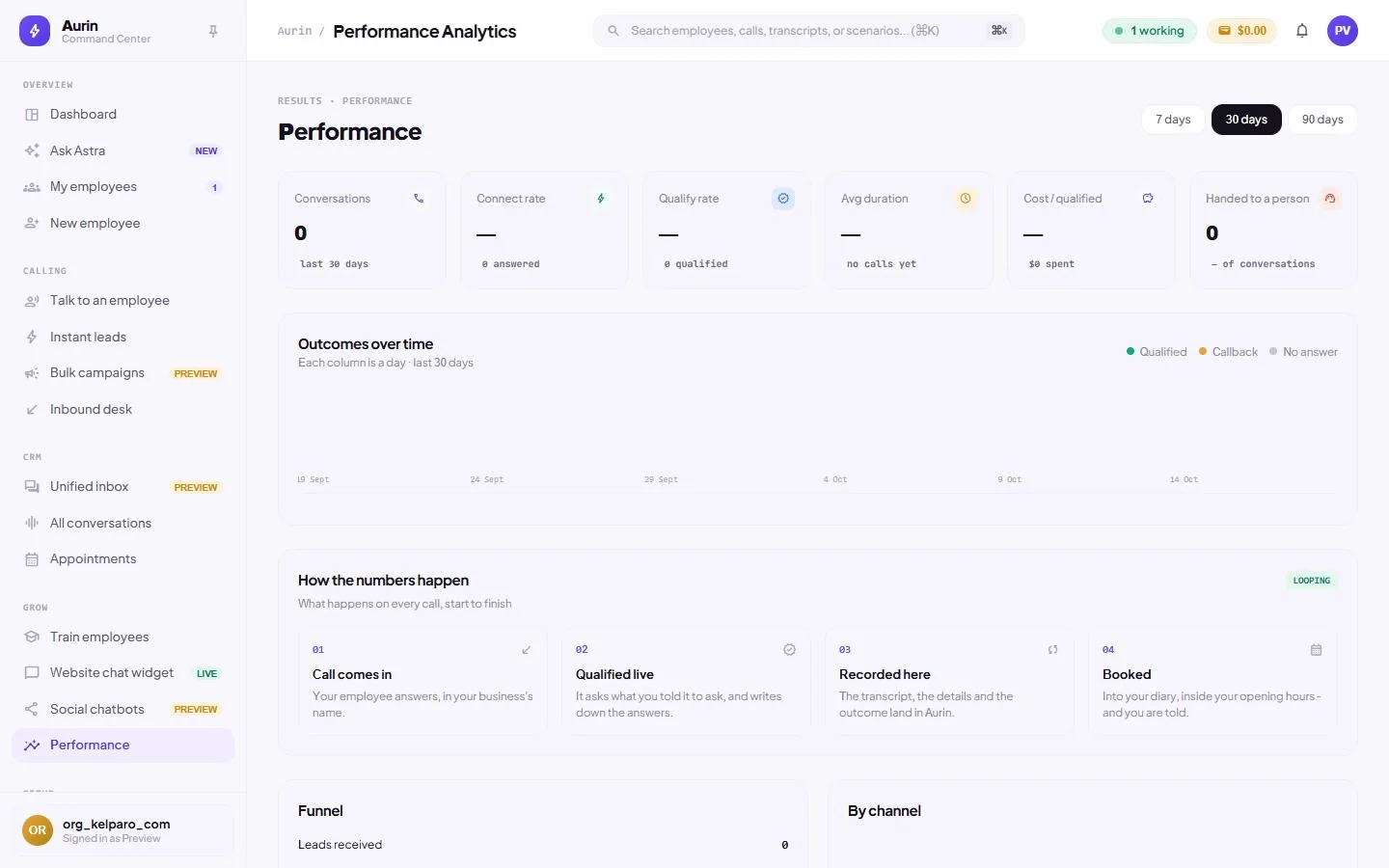The image size is (1389, 868).
Task: Open Dashboard from the sidebar
Action: [123, 115]
